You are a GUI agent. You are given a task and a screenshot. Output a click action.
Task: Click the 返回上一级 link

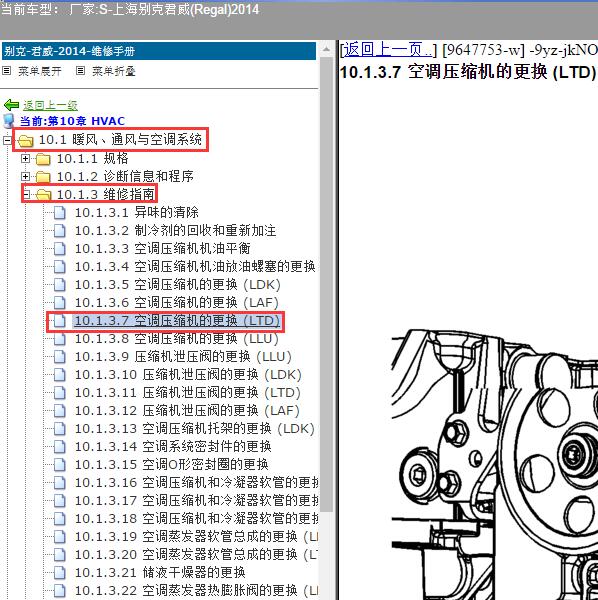(x=50, y=105)
